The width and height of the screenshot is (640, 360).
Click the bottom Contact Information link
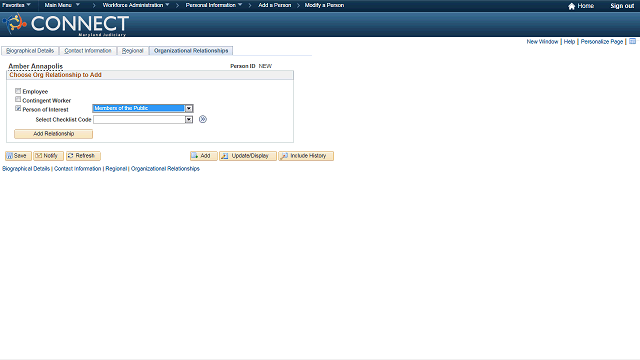tap(78, 169)
